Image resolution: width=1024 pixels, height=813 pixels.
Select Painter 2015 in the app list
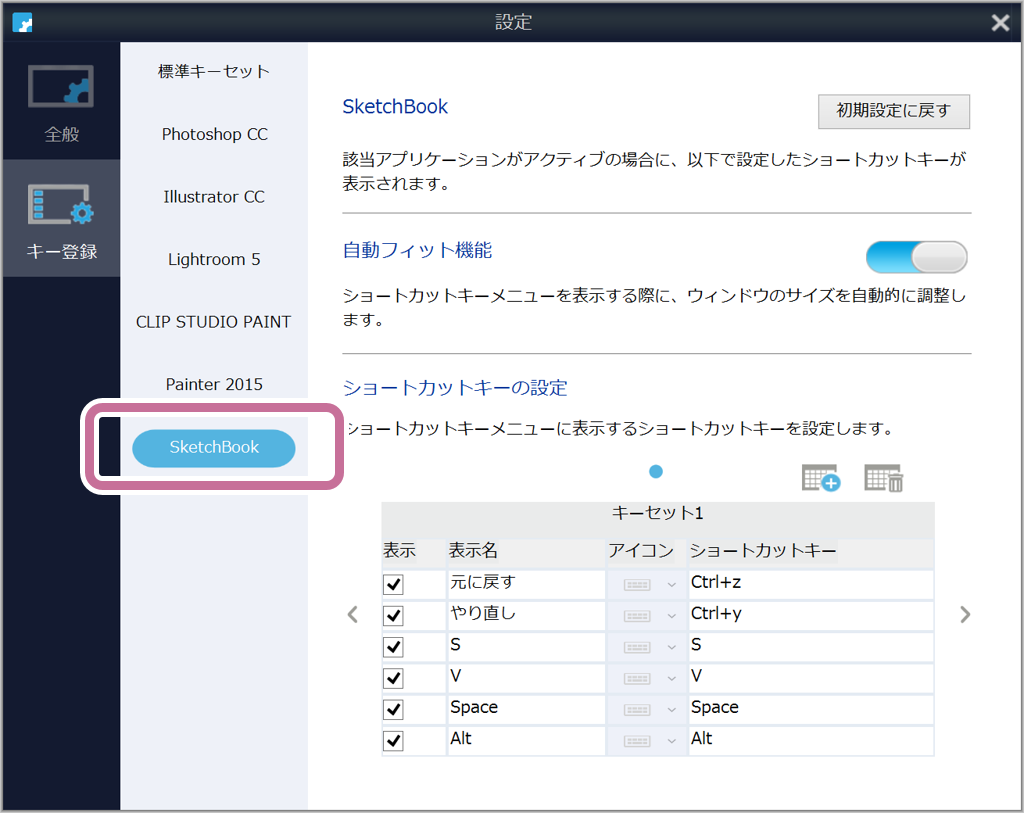pyautogui.click(x=214, y=384)
